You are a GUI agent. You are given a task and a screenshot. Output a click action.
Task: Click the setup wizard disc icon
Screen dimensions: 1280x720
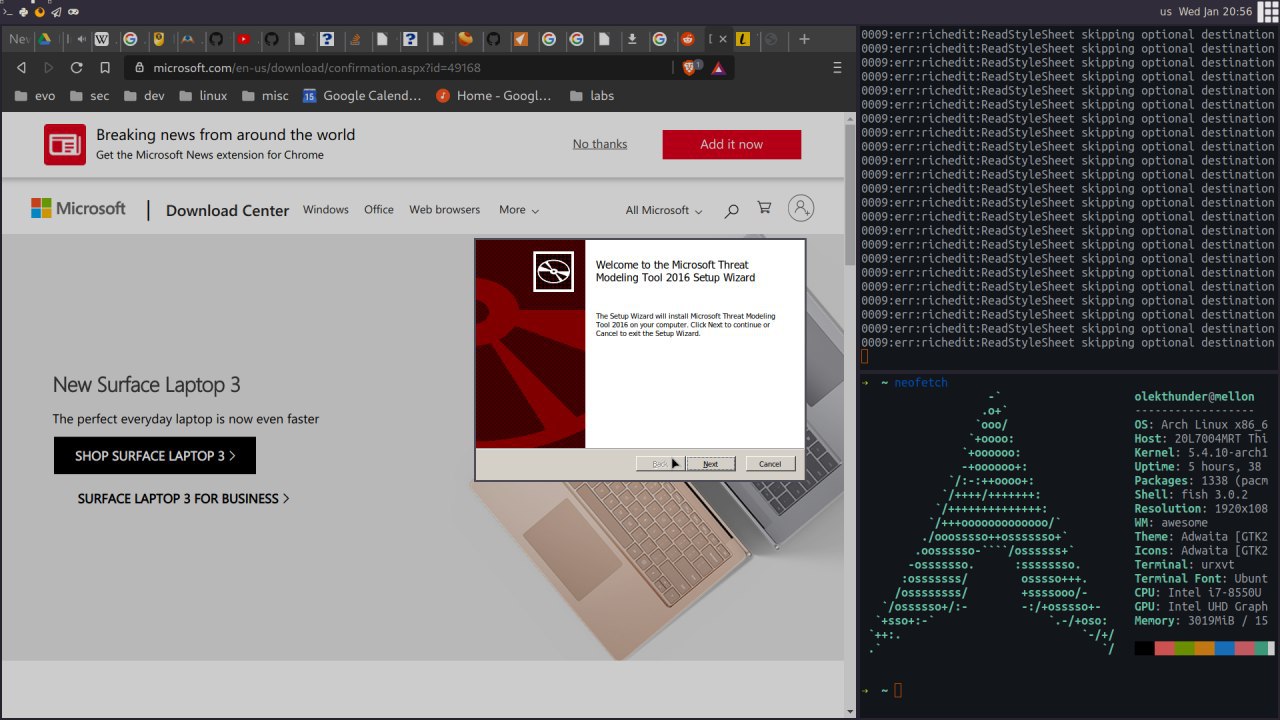point(553,271)
